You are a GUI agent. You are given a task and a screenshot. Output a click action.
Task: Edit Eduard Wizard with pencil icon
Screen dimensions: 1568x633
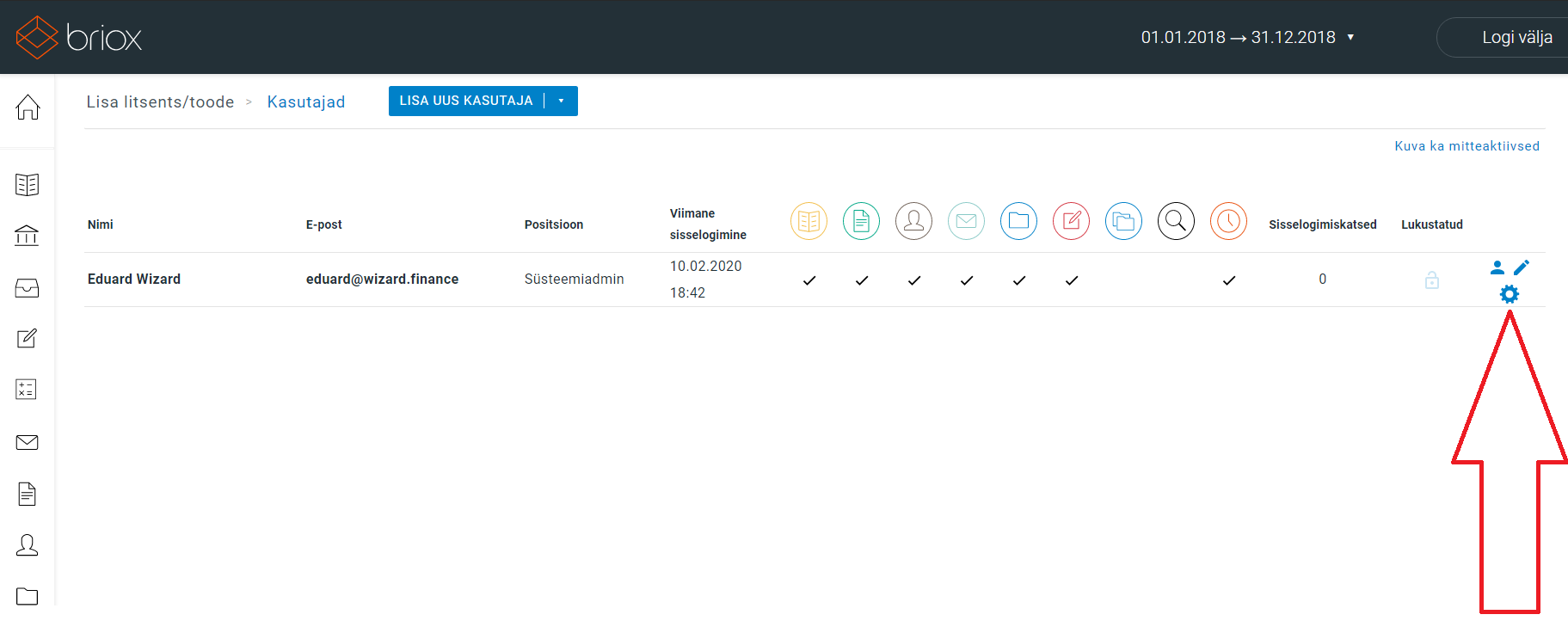click(1522, 267)
